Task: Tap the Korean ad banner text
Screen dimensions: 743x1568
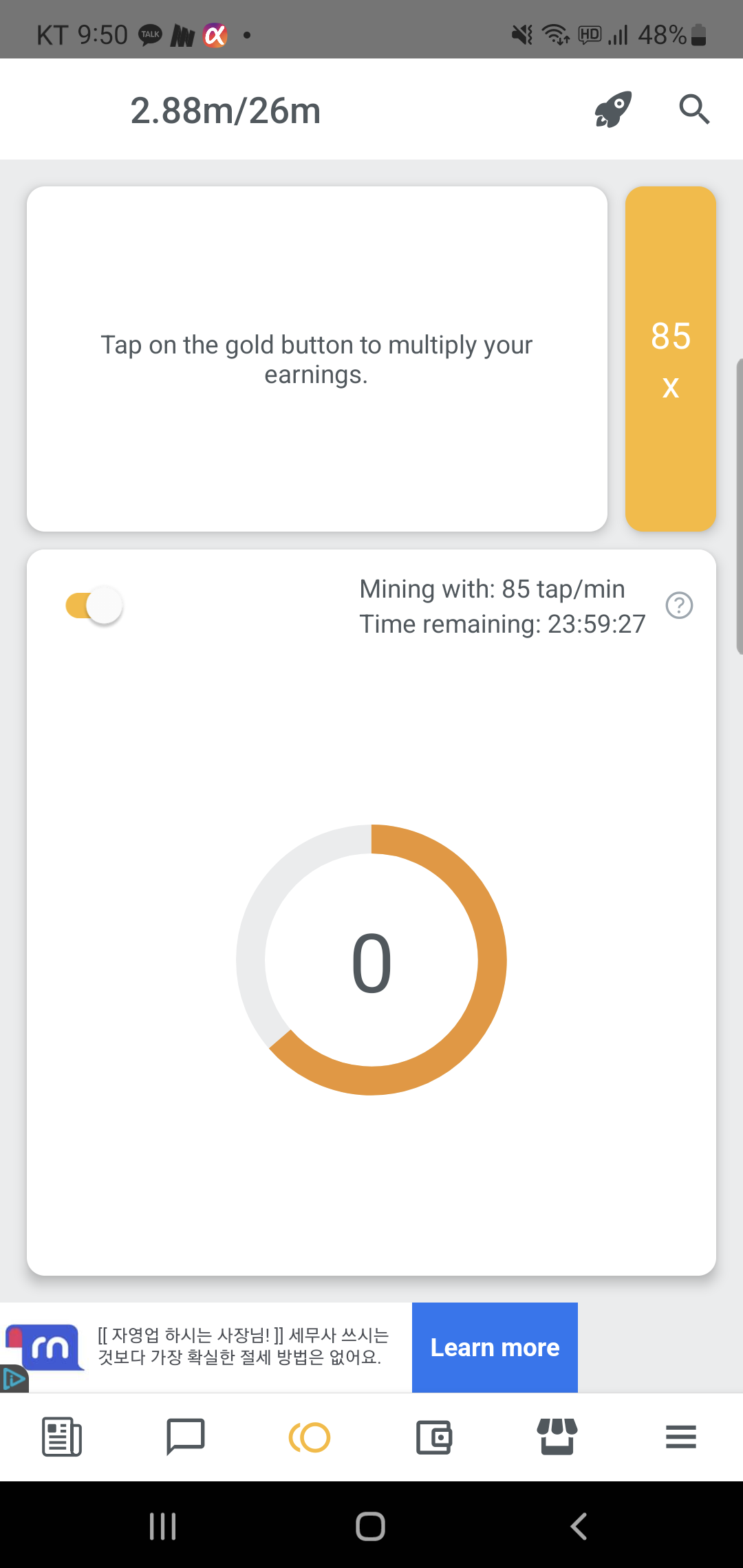Action: coord(243,1346)
